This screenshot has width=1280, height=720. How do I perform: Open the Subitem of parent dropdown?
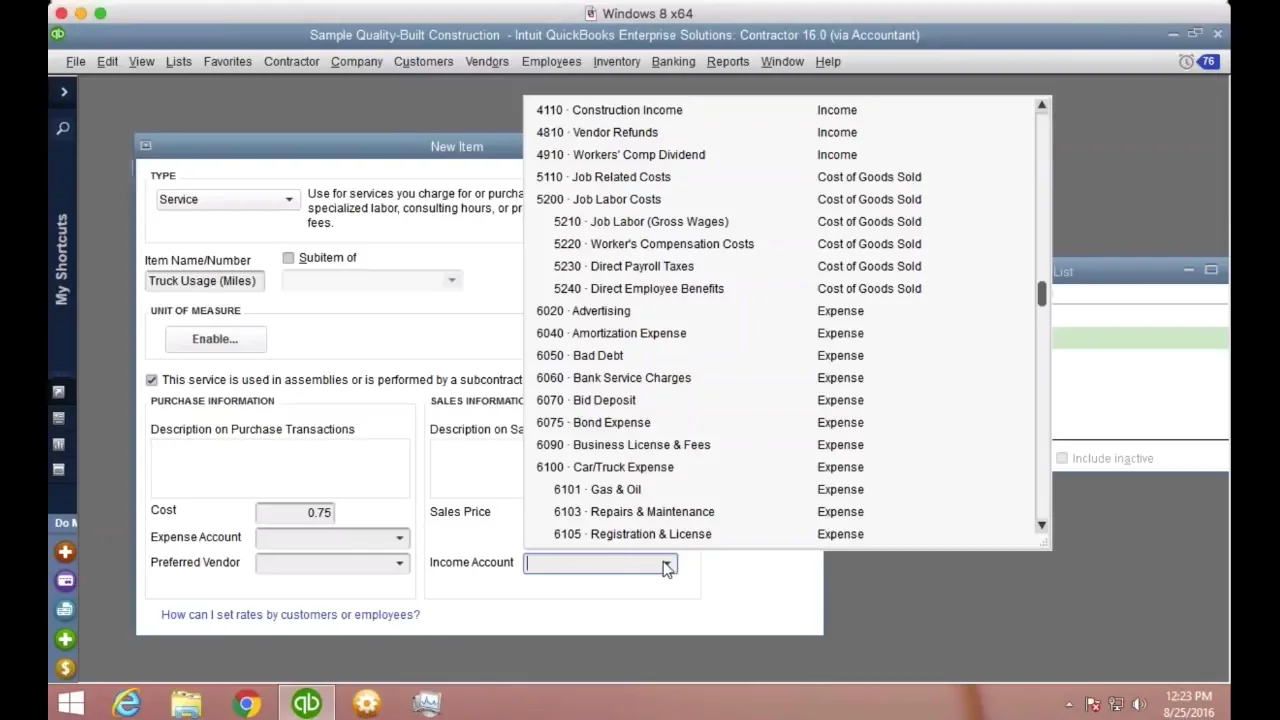(370, 281)
